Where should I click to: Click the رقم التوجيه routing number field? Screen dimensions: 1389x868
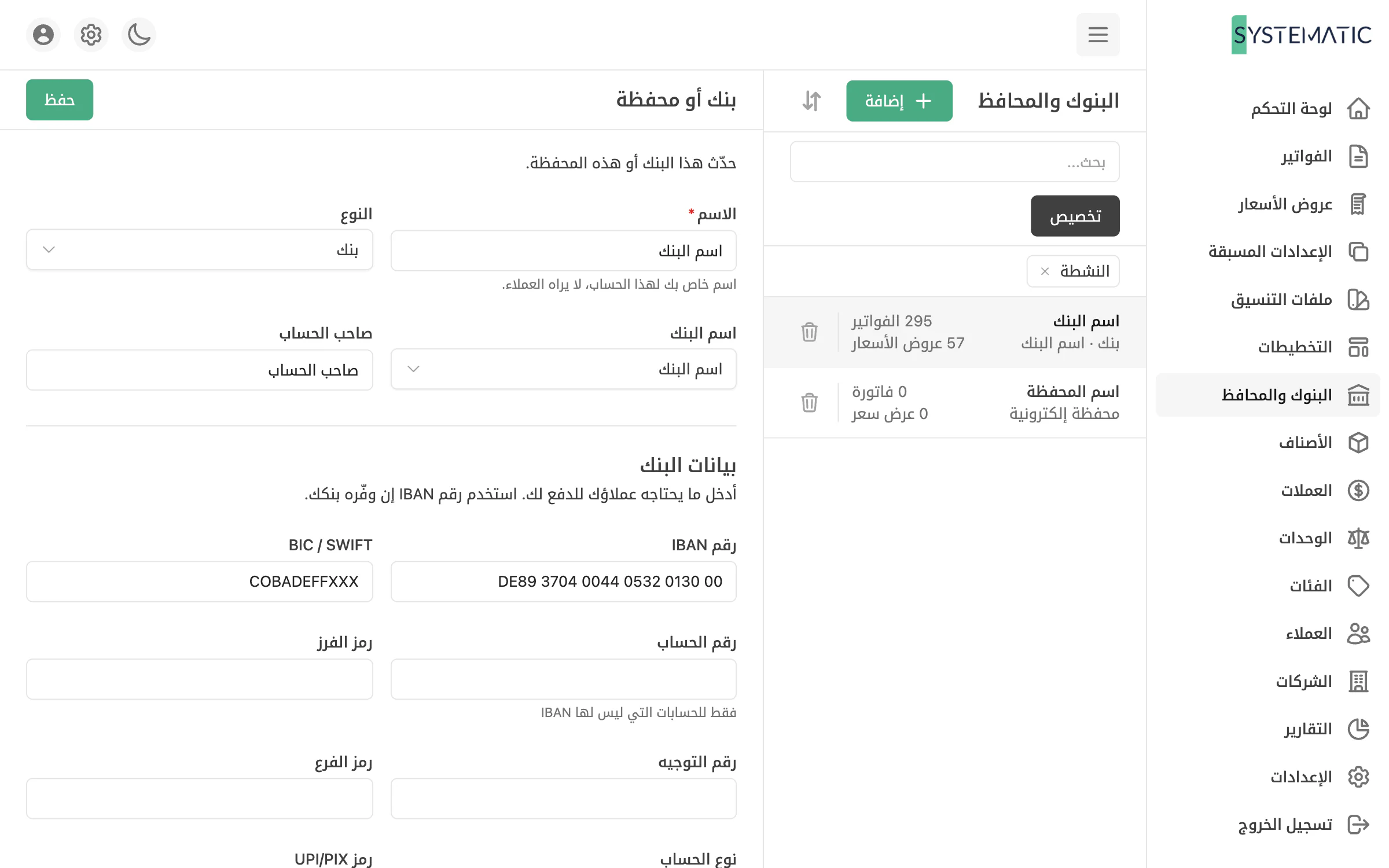pos(563,799)
